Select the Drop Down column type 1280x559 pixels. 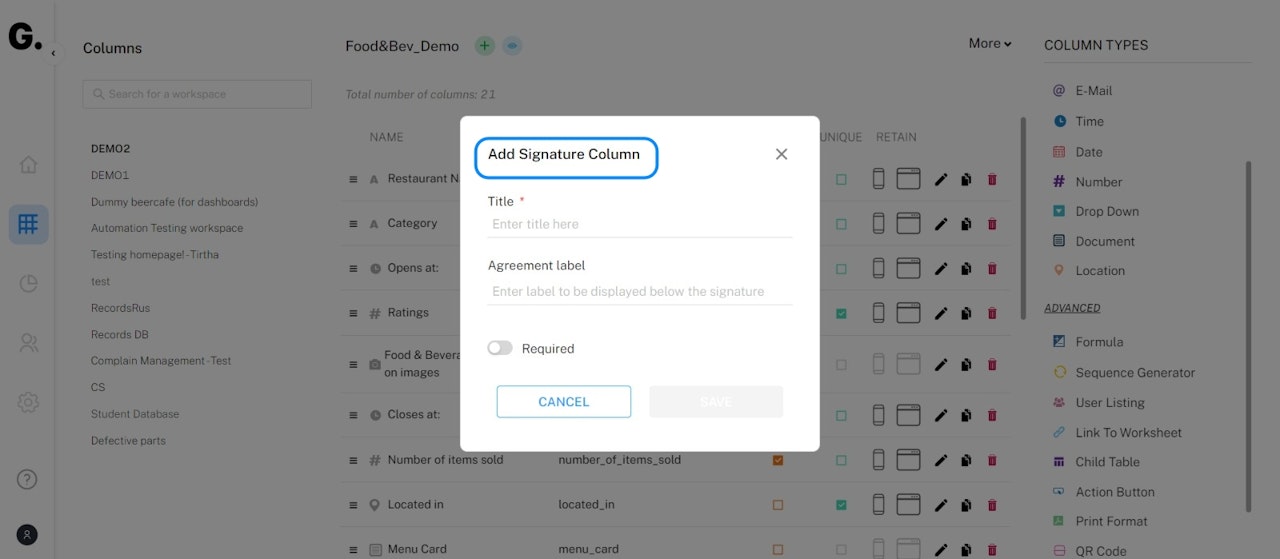click(1107, 211)
